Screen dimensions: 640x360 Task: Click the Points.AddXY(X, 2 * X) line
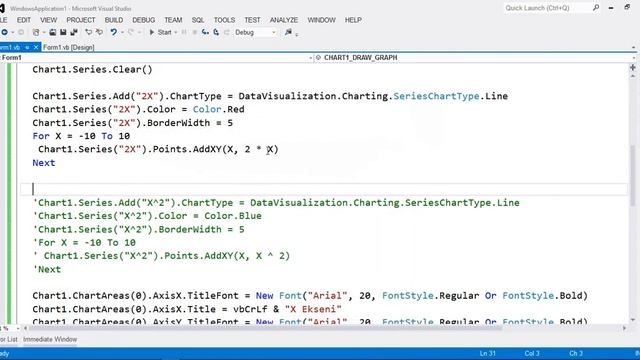click(158, 149)
